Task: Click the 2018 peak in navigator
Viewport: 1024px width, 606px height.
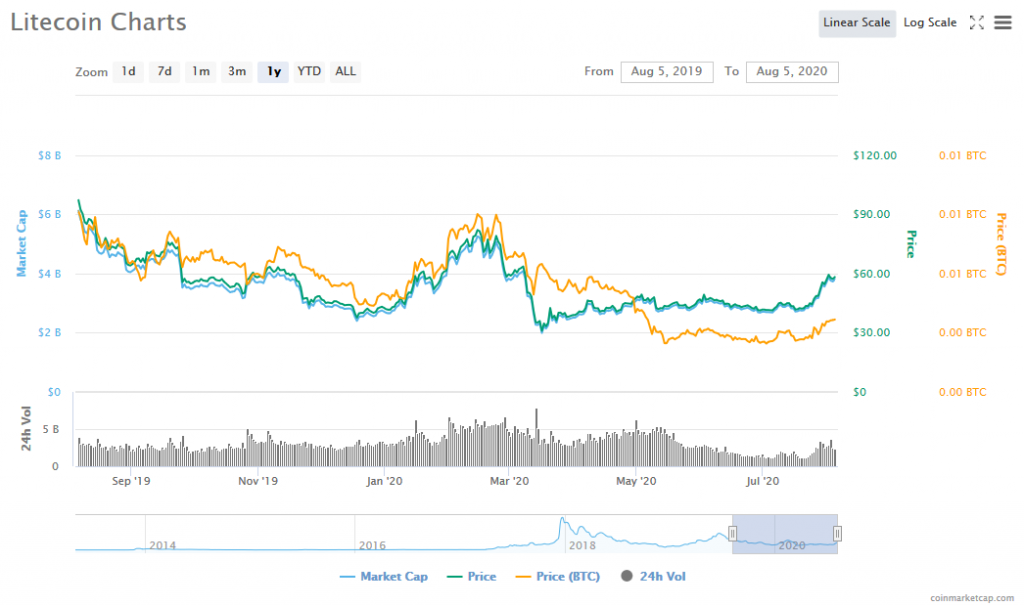Action: click(x=562, y=520)
